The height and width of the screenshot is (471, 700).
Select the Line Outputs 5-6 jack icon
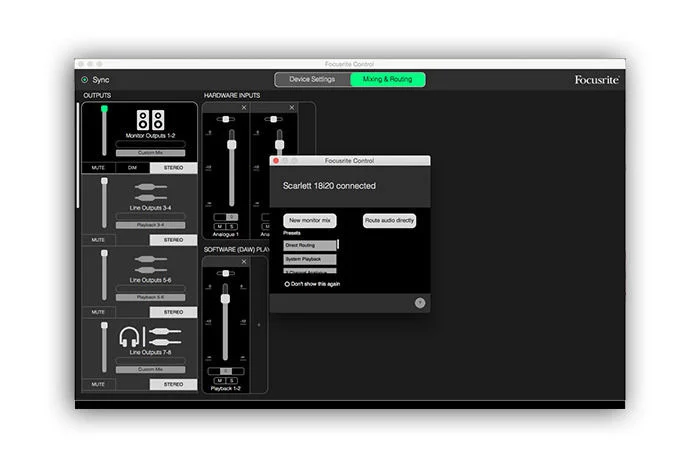tap(150, 264)
